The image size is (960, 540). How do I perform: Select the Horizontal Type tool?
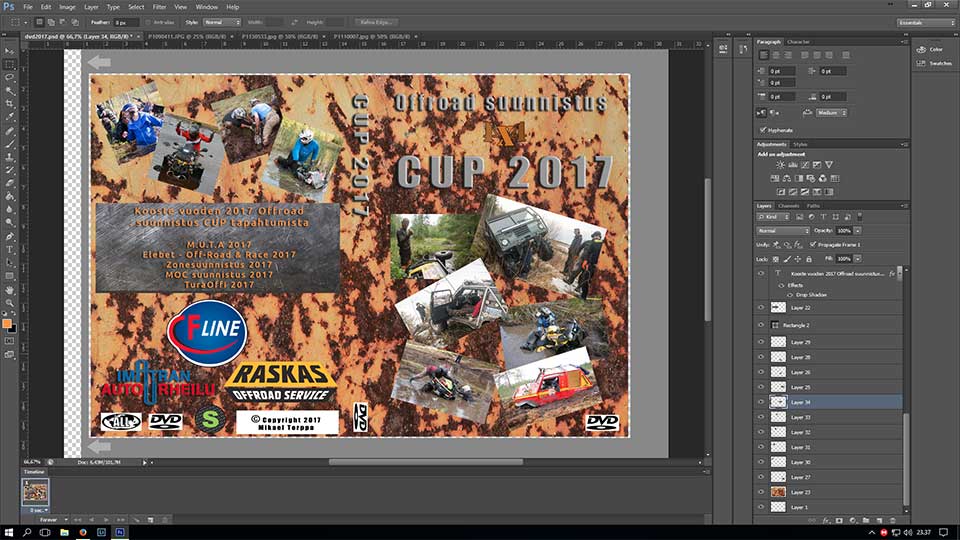[10, 249]
